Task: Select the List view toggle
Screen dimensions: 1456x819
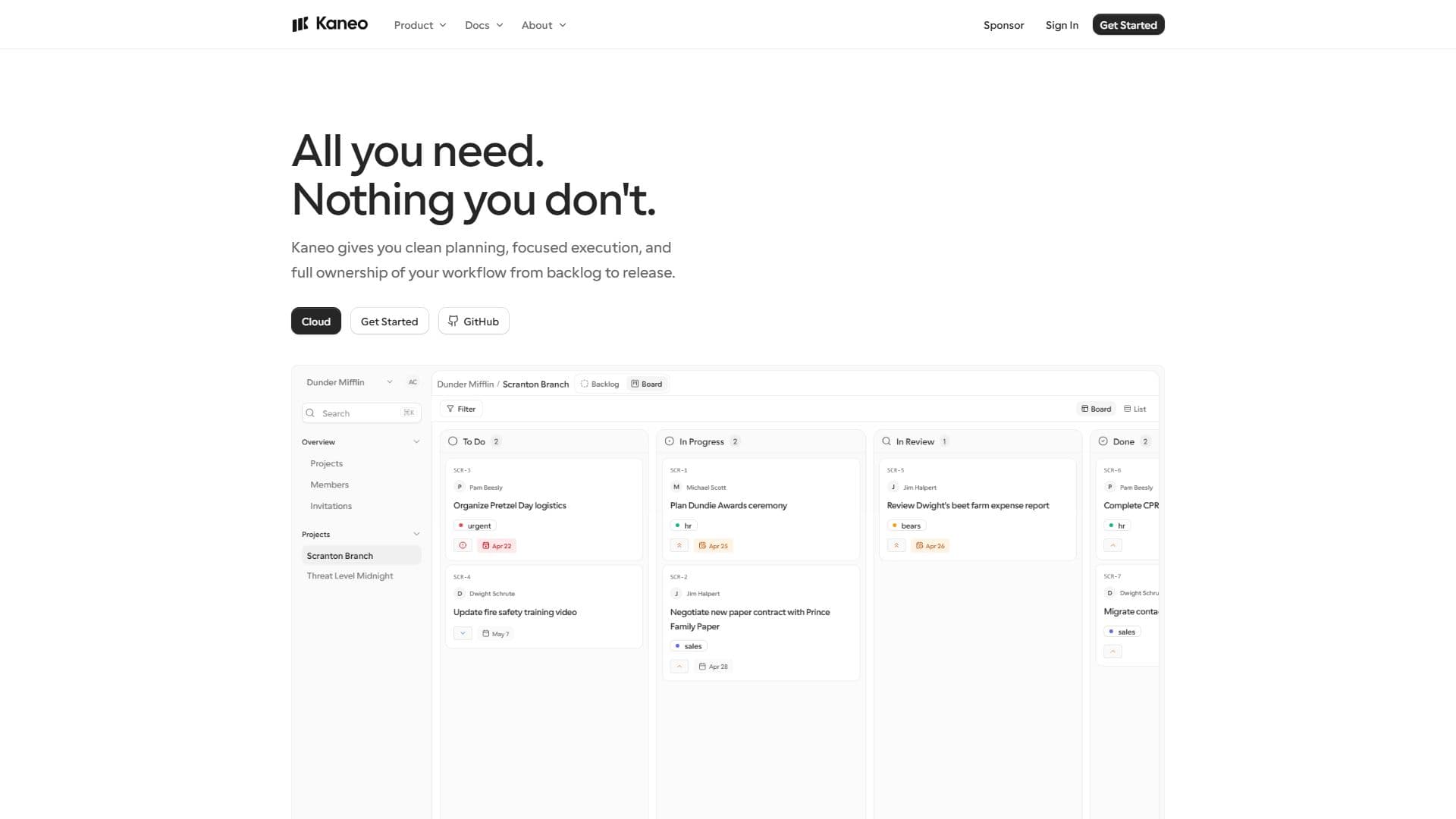Action: pos(1135,409)
